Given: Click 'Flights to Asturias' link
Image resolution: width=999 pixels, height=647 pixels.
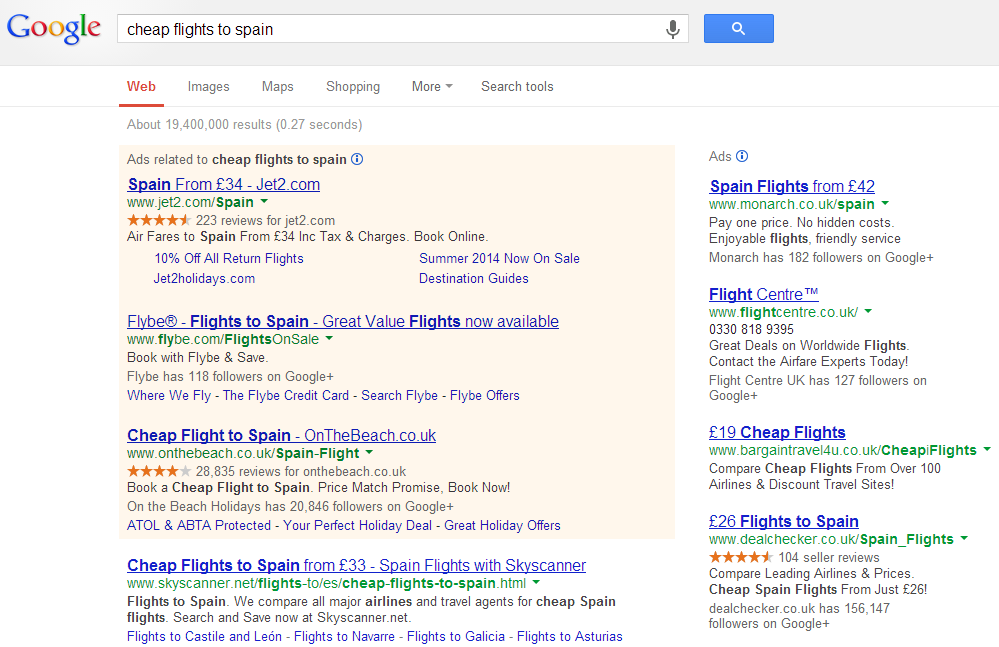Looking at the screenshot, I should tap(570, 636).
